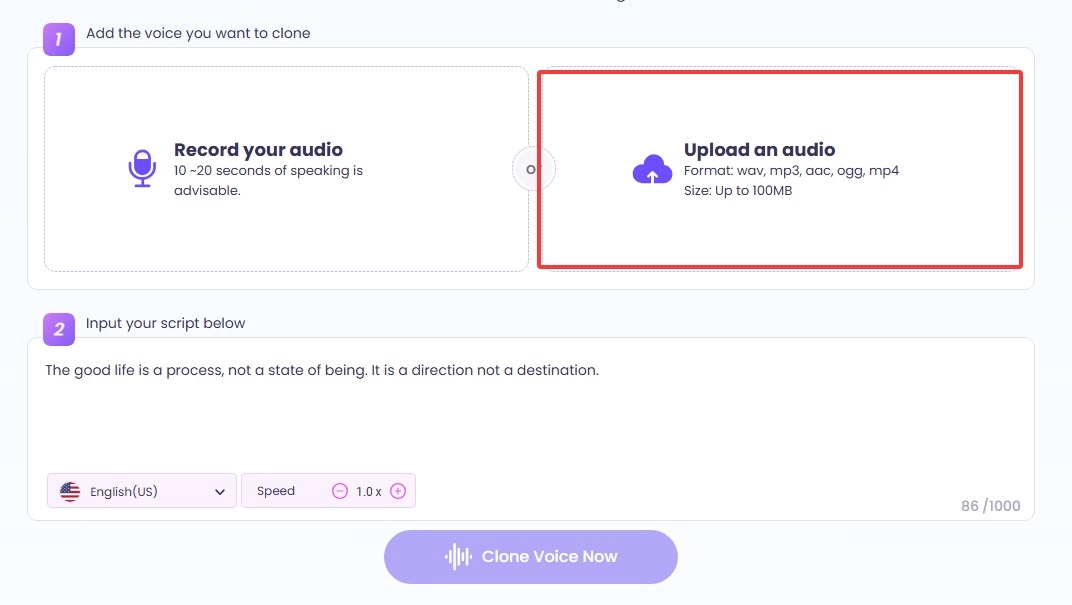Click the microphone icon for recording
The image size is (1072, 605).
[x=143, y=169]
